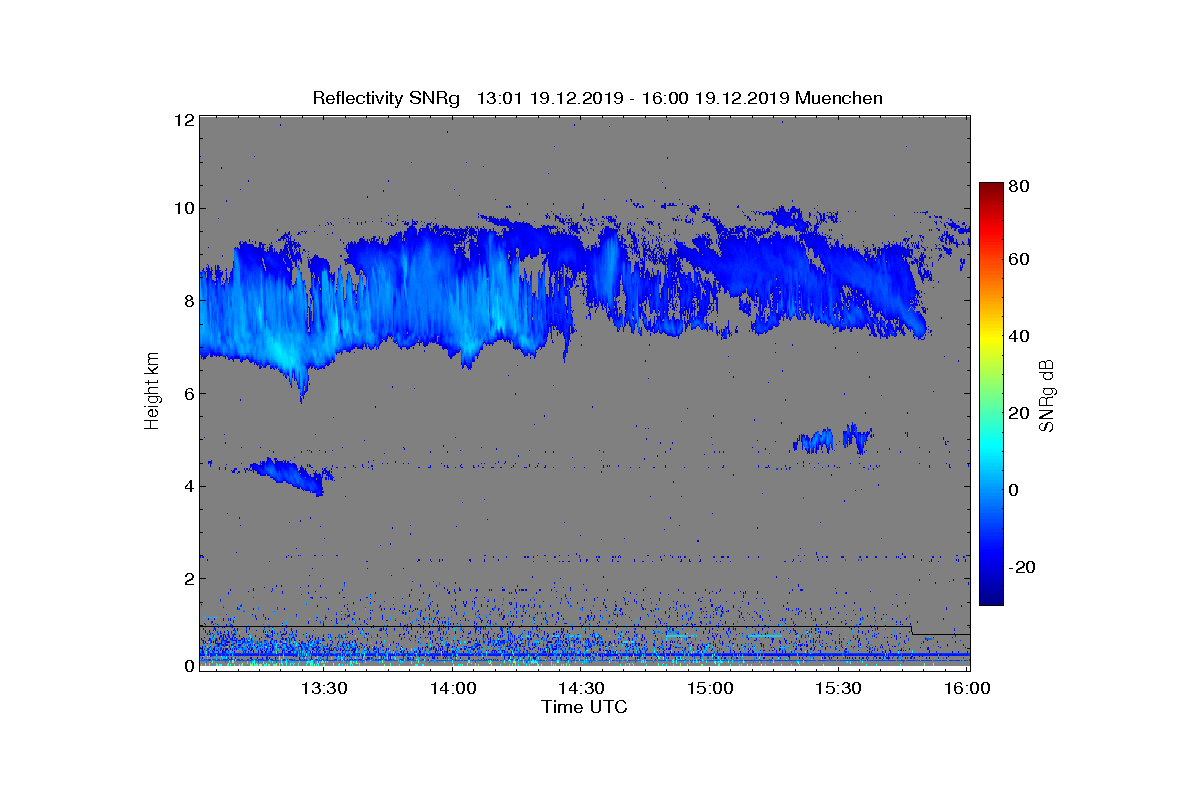Click the 14:30 time tick label

pyautogui.click(x=581, y=688)
